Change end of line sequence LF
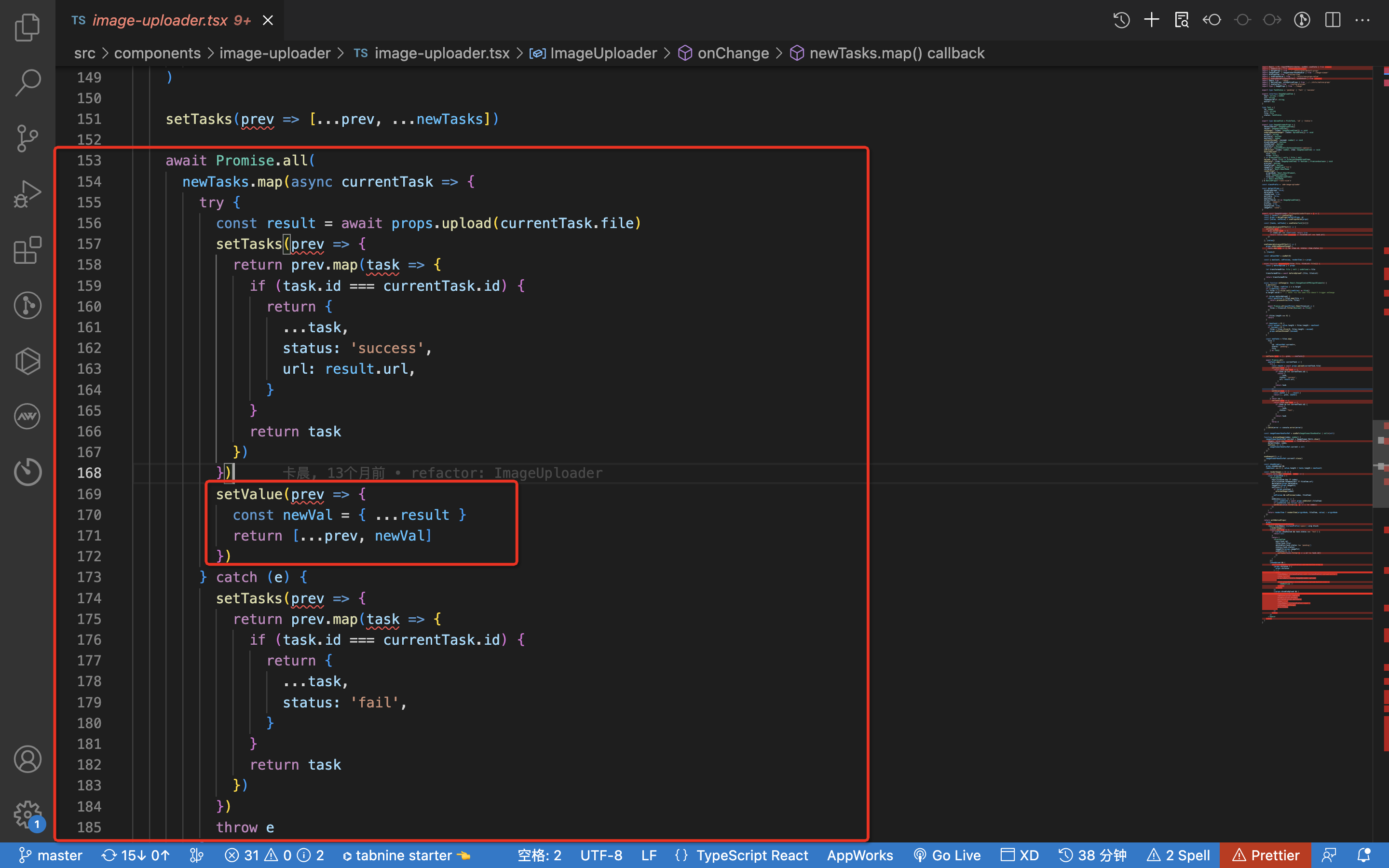 click(x=649, y=855)
